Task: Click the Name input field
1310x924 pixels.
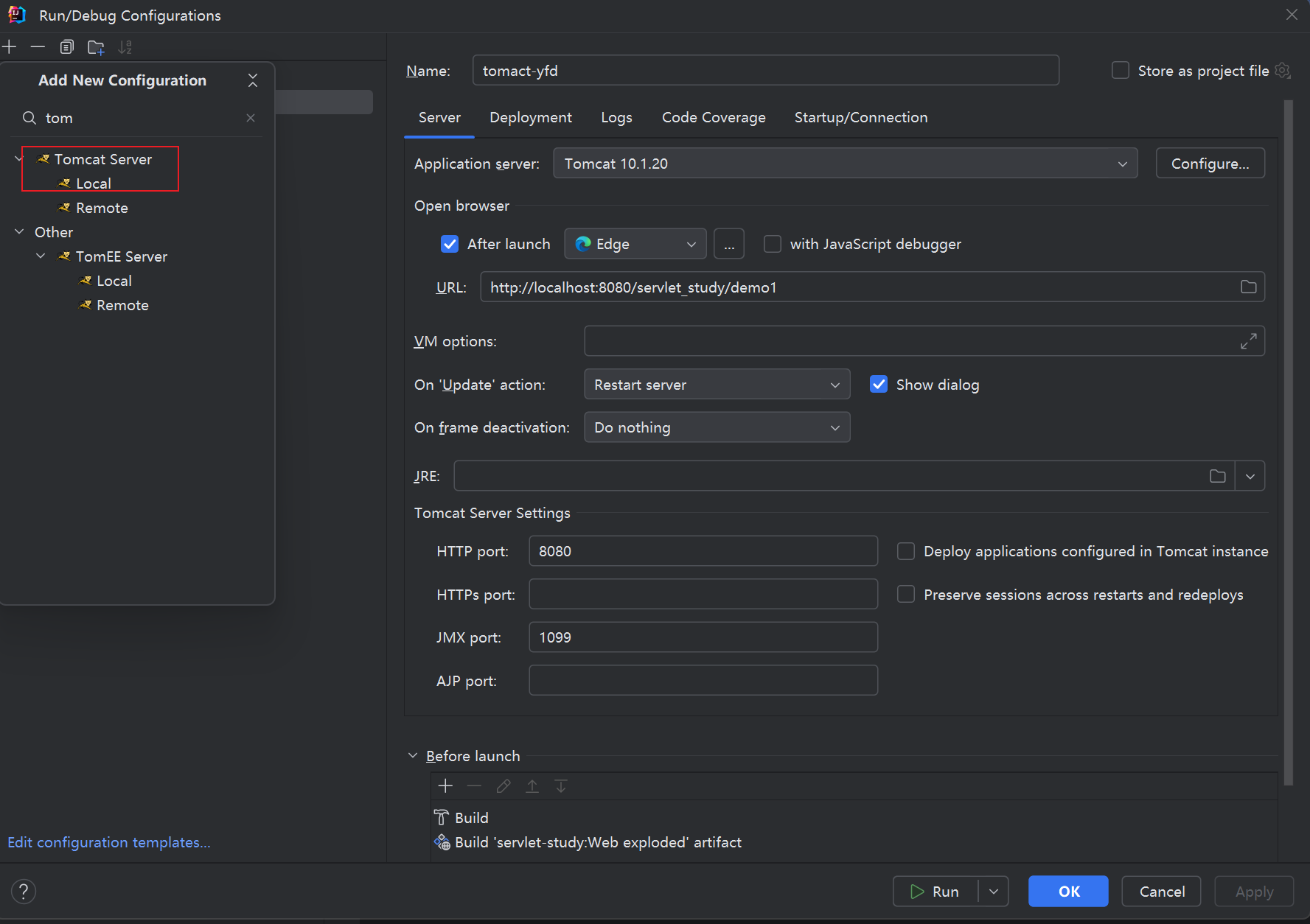Action: 766,71
